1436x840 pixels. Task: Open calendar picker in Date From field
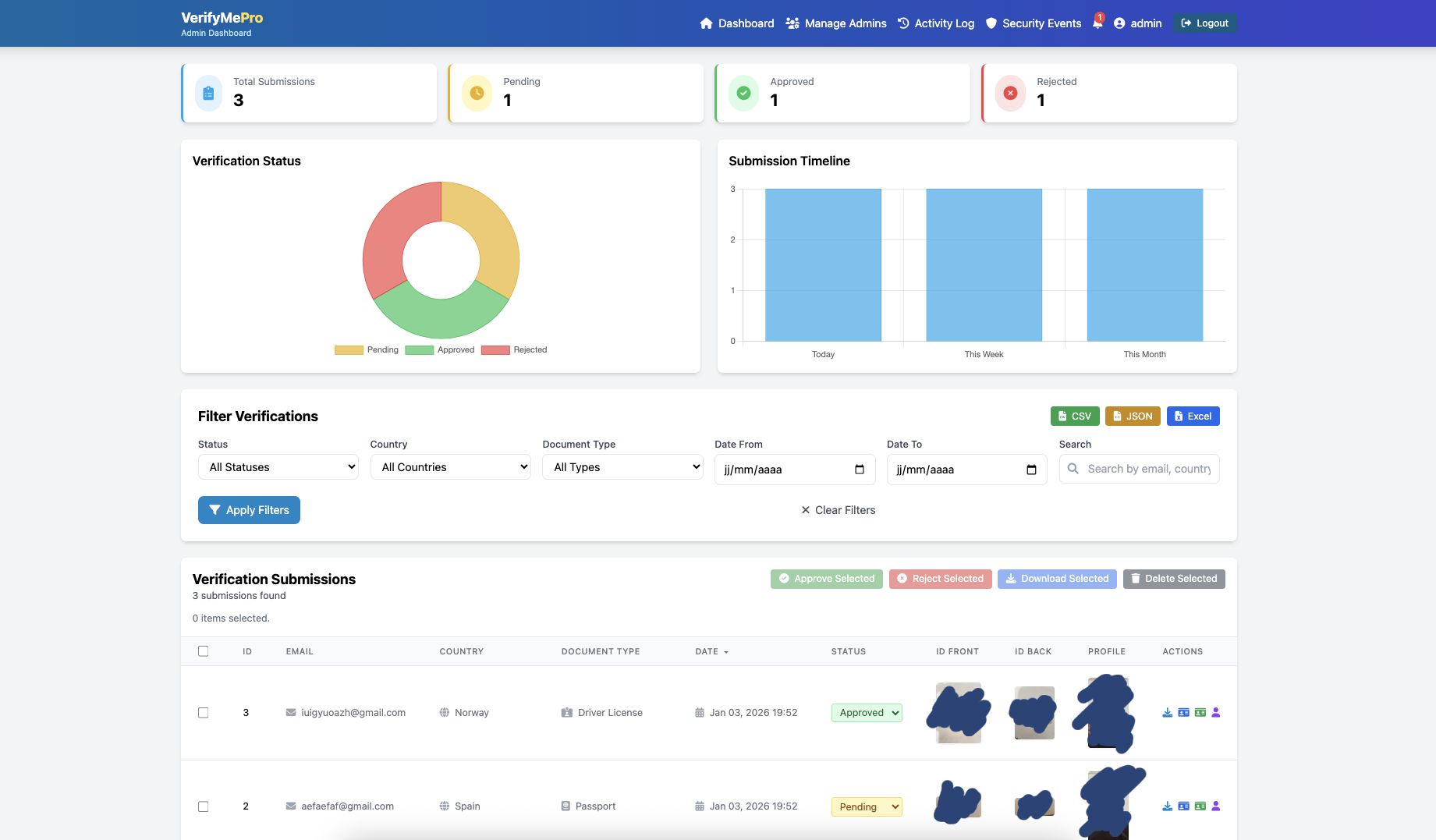pyautogui.click(x=859, y=470)
